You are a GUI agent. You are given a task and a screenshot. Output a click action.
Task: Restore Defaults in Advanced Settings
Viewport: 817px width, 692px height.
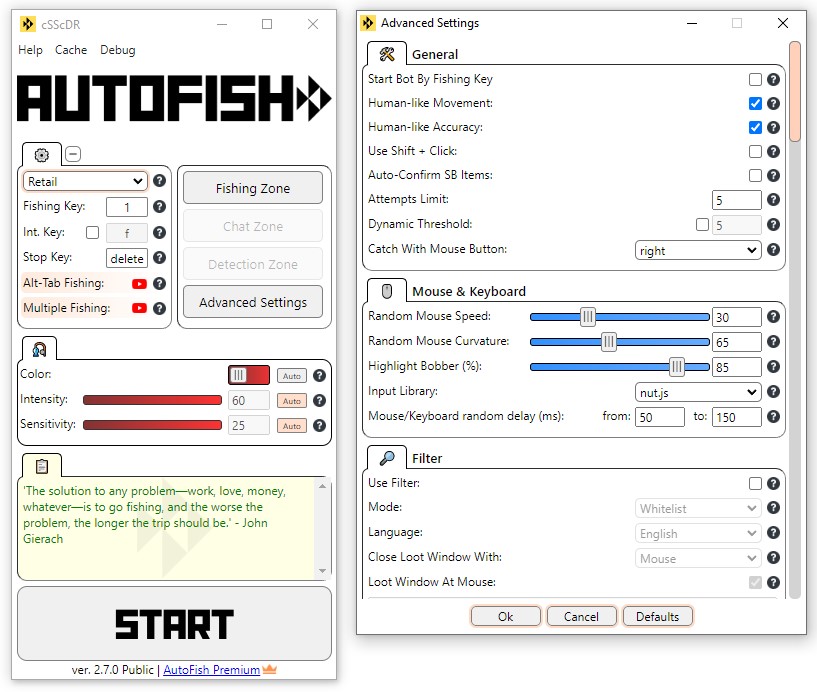658,616
